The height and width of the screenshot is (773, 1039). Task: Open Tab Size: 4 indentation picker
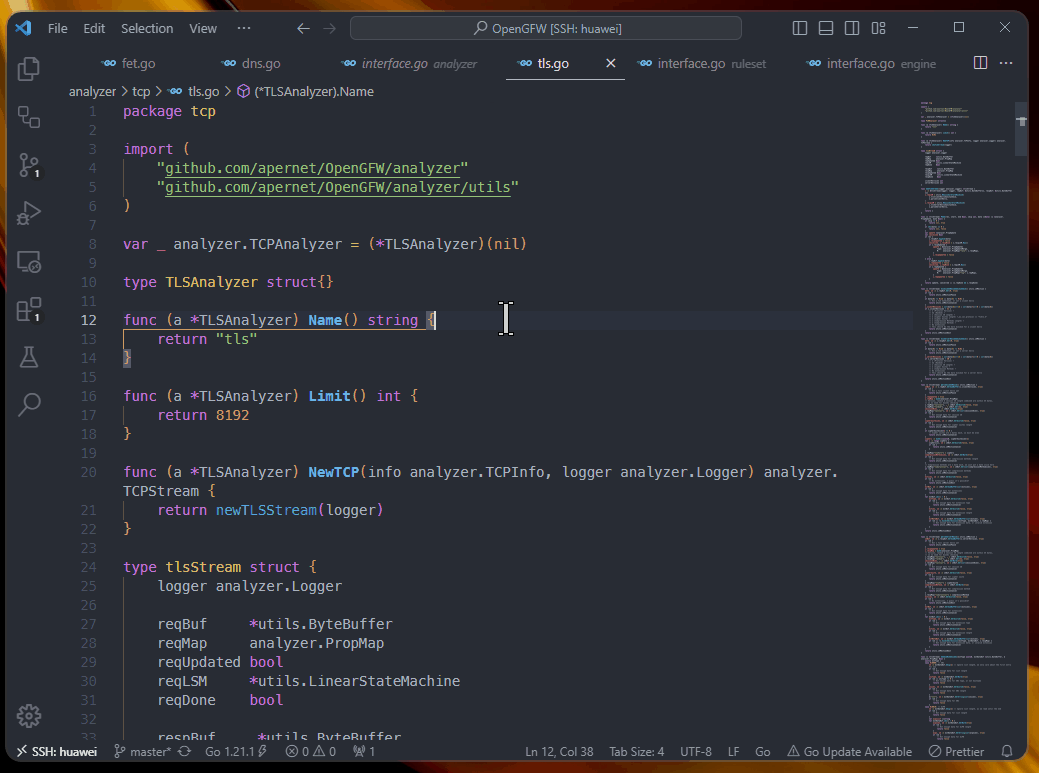tap(636, 751)
